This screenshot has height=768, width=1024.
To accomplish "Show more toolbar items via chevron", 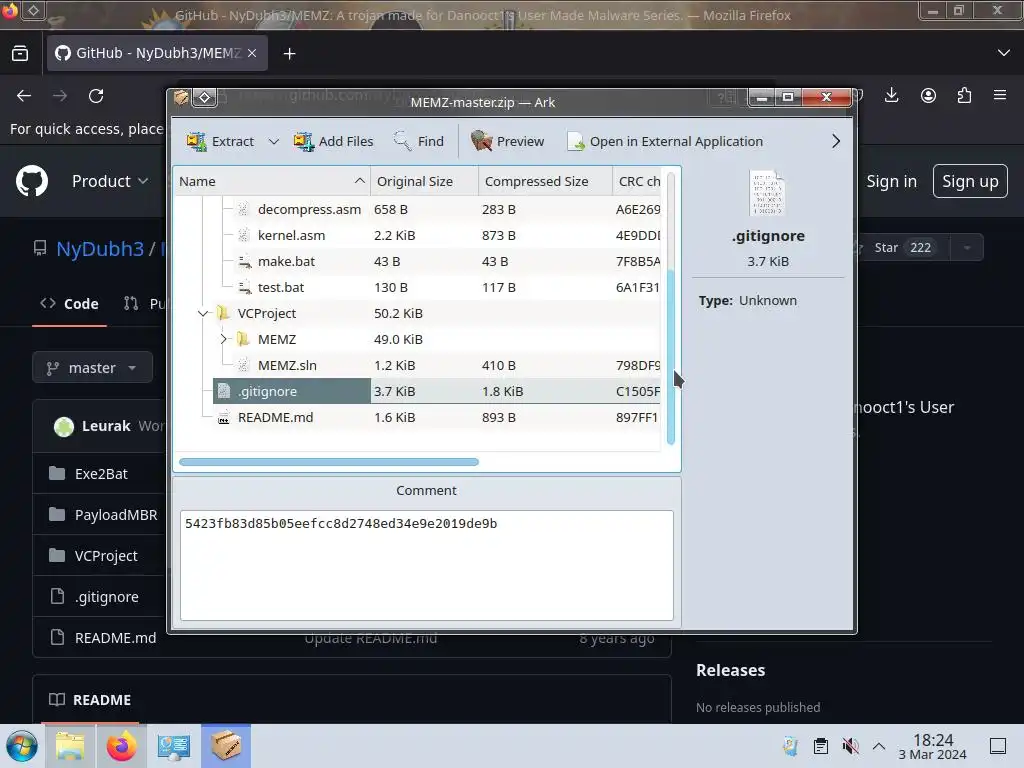I will (x=836, y=141).
